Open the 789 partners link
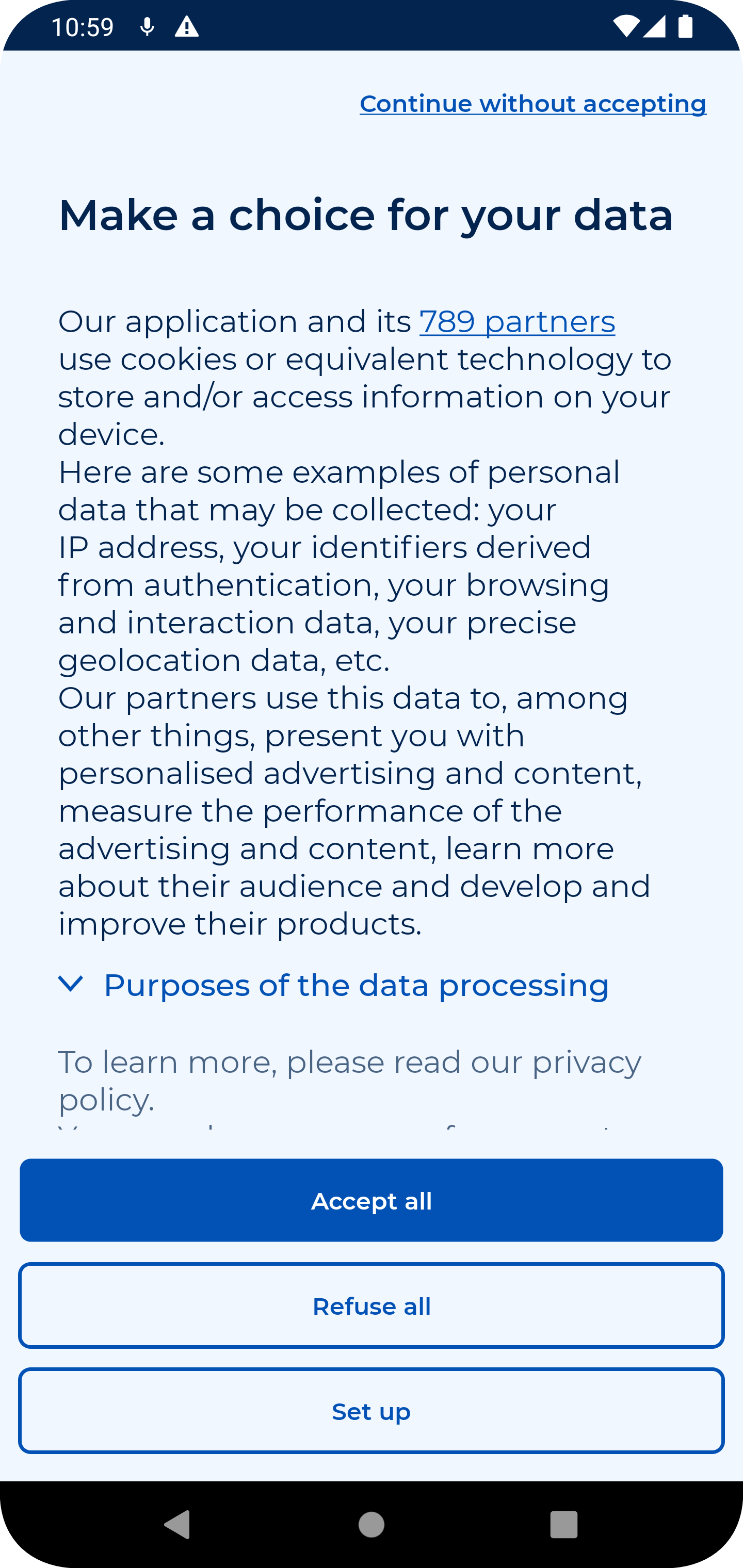 (x=517, y=321)
